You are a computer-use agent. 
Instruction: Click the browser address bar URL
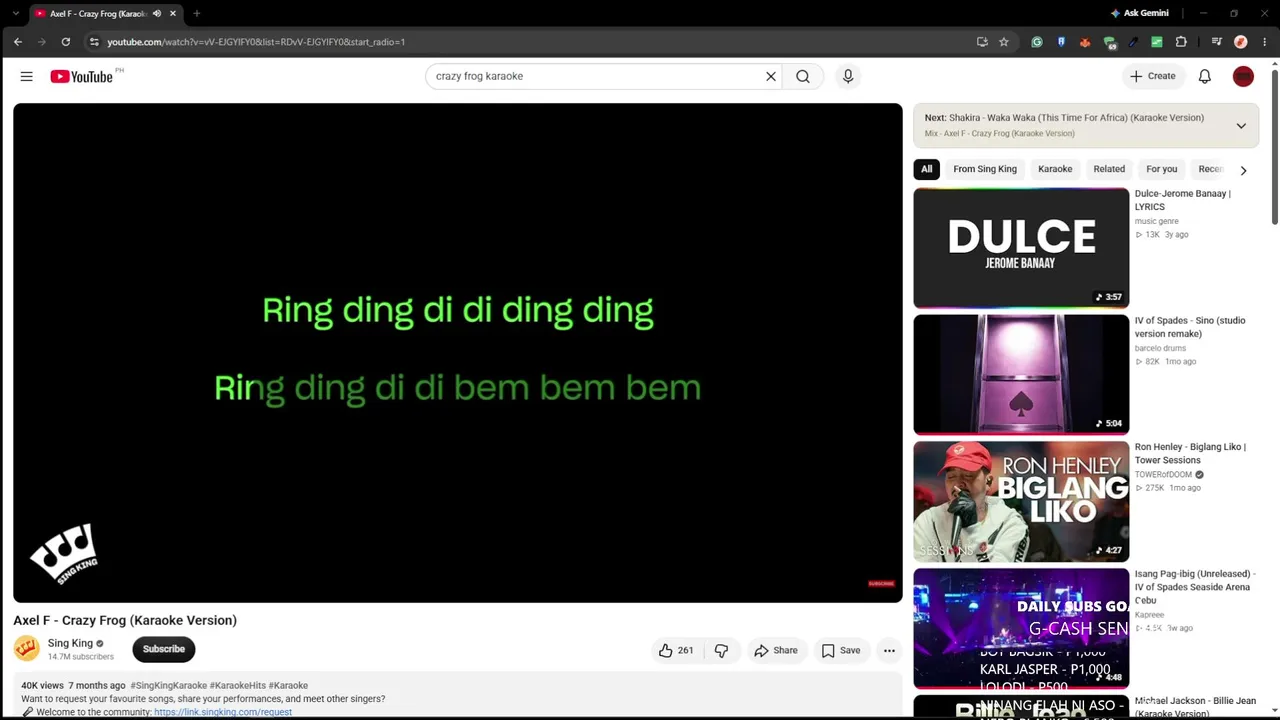tap(256, 42)
